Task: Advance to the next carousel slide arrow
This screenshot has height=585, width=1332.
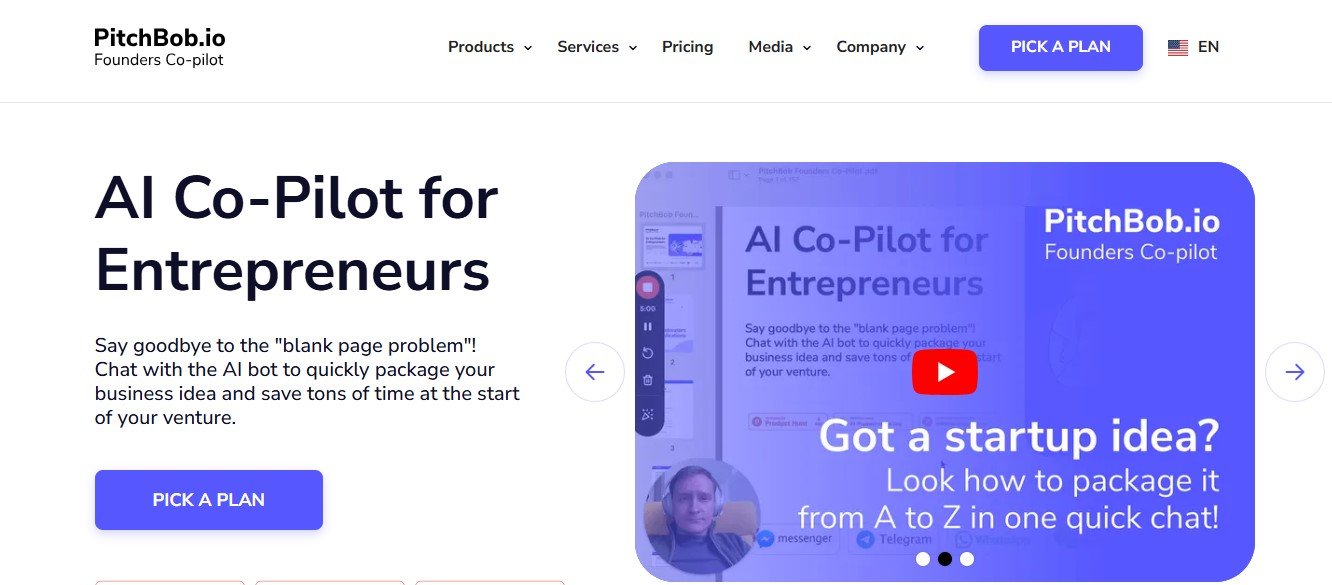Action: point(1295,372)
